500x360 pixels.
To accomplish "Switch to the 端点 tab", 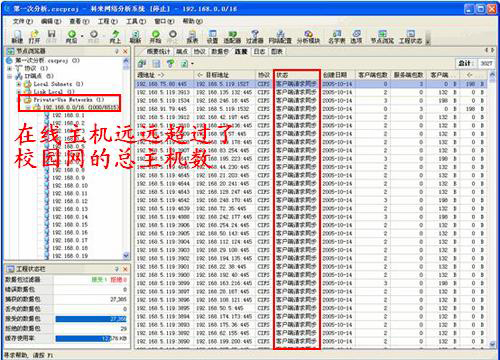I will [182, 52].
